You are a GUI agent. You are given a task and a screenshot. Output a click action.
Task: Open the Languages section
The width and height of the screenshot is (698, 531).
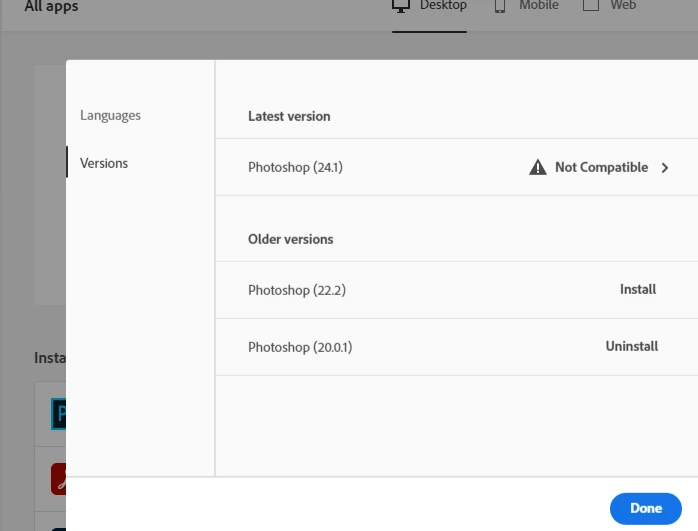110,115
